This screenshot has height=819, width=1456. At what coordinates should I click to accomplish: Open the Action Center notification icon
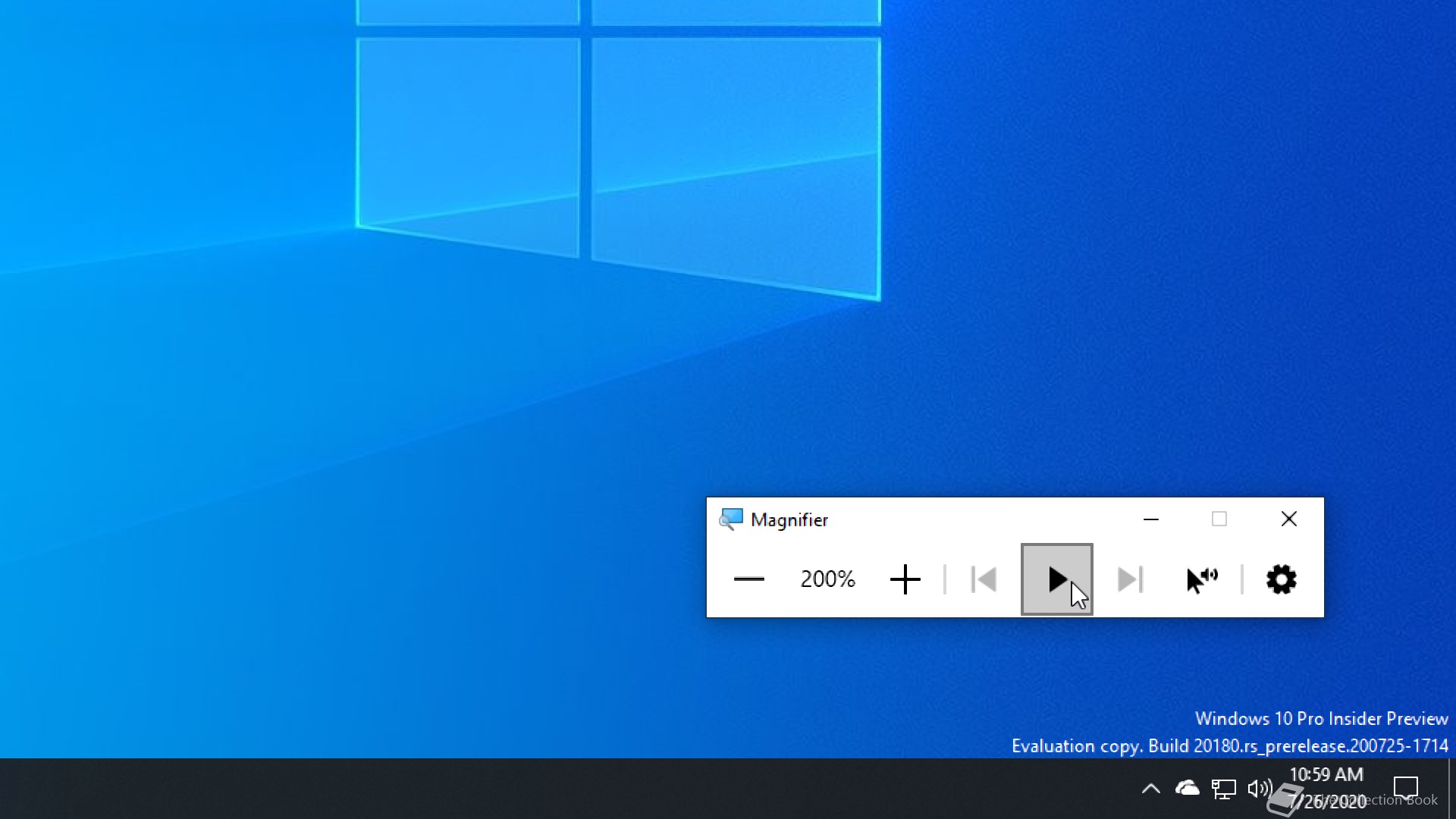click(1406, 789)
